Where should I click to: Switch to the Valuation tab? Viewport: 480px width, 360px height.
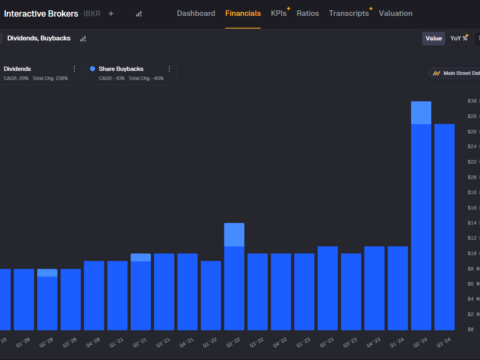pyautogui.click(x=396, y=13)
